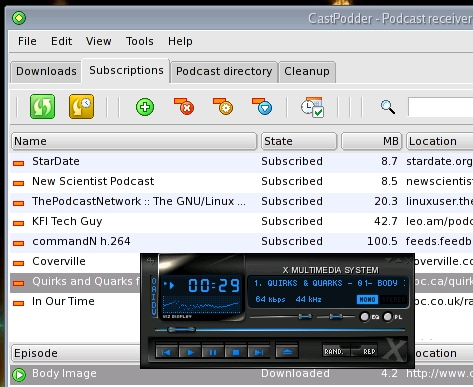Open feed properties gear icon

point(223,106)
